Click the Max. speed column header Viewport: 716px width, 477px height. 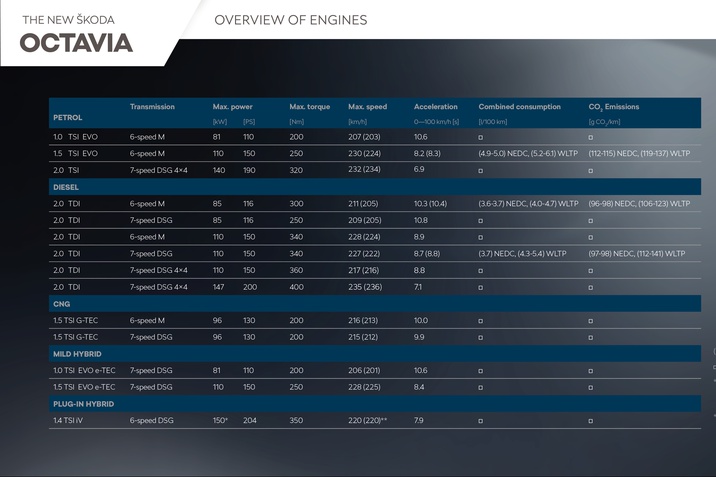(368, 106)
